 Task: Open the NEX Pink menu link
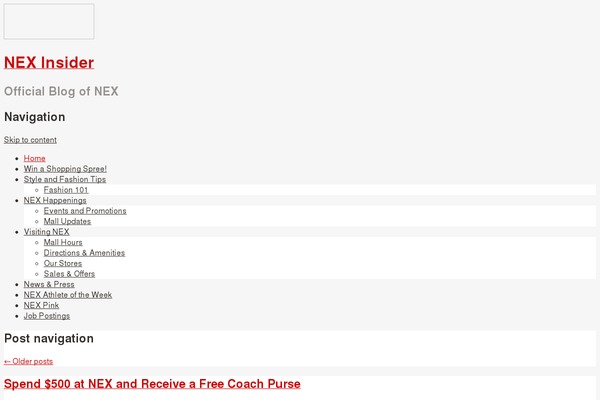click(41, 305)
